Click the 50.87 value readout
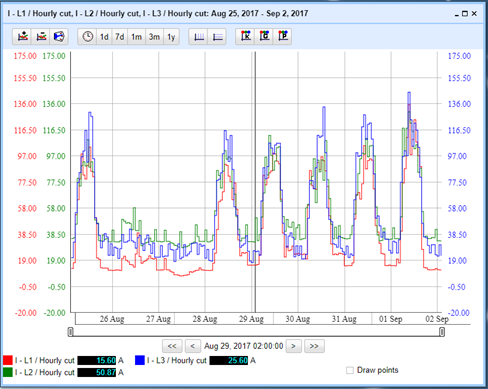 (x=97, y=372)
